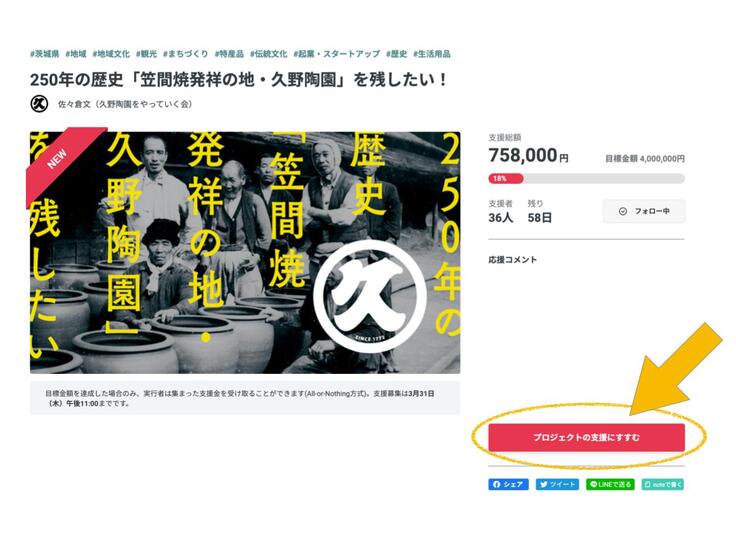Open the noteで書く share button
736x552 pixels.
pyautogui.click(x=663, y=484)
